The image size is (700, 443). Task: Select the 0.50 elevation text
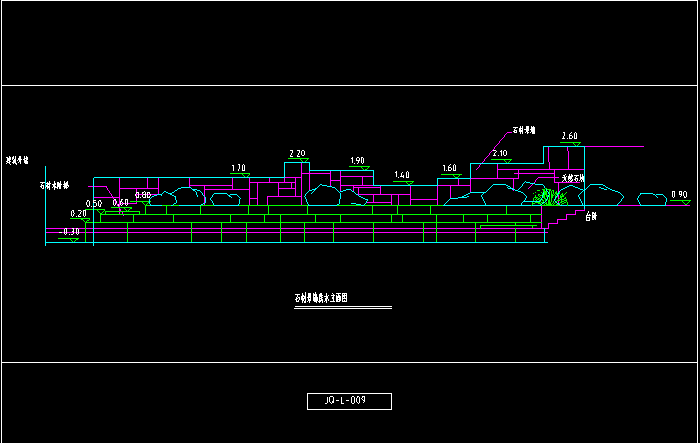[94, 204]
